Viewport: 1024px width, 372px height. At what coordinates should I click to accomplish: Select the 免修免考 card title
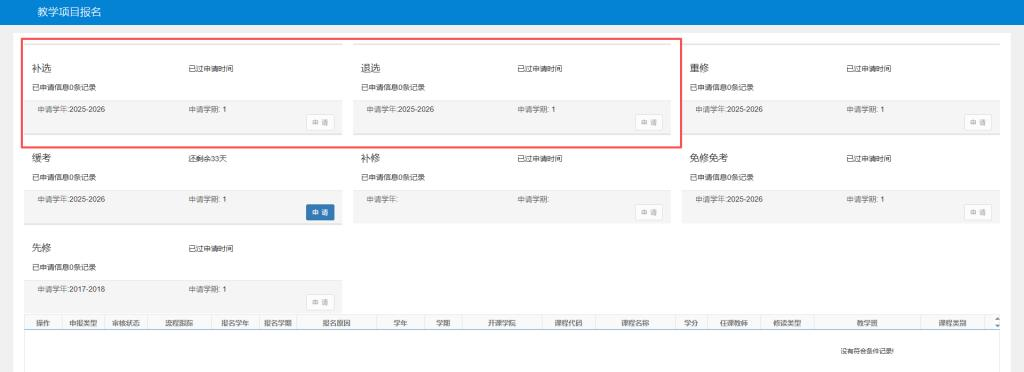709,158
